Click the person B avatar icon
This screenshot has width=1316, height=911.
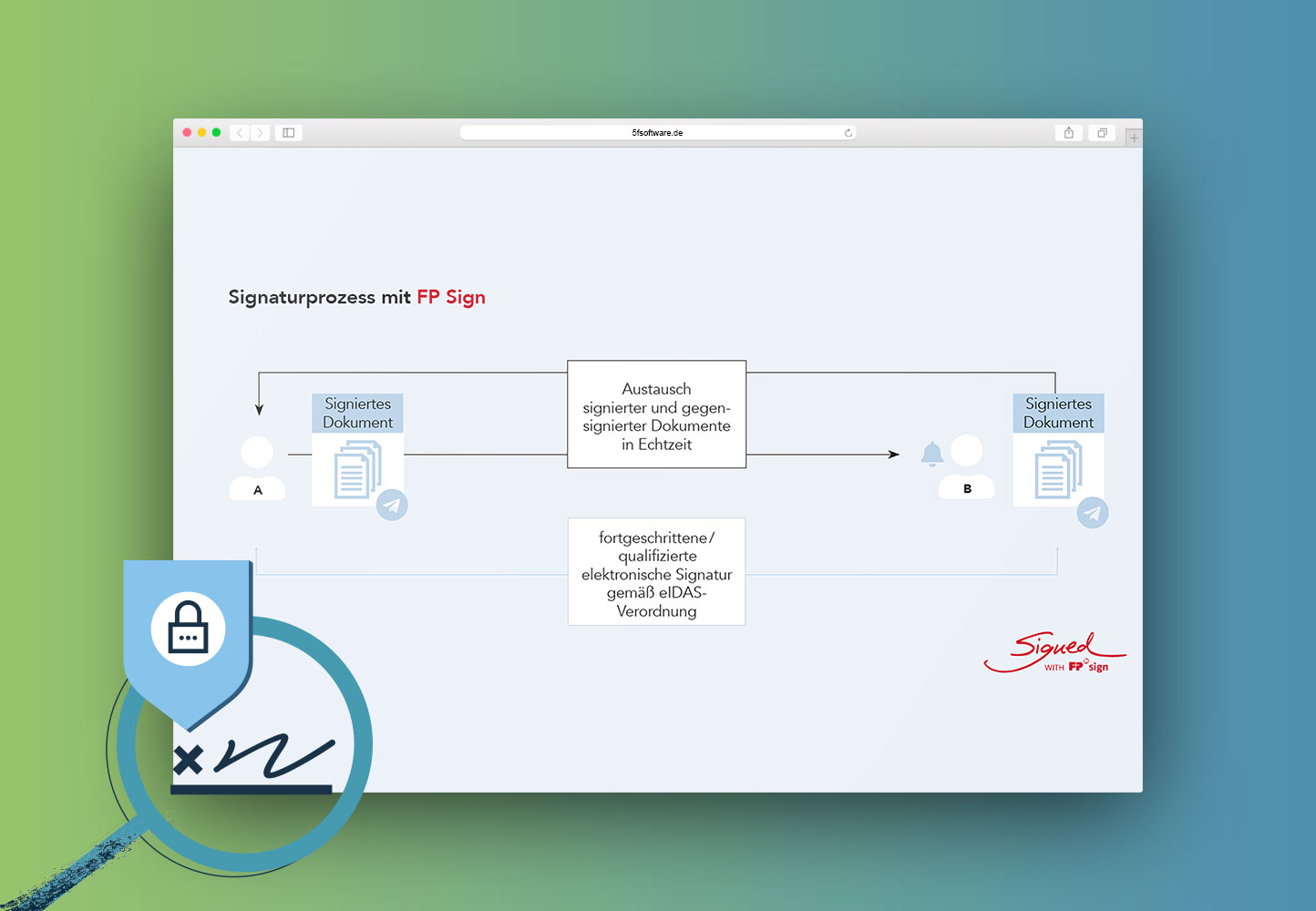(x=967, y=466)
